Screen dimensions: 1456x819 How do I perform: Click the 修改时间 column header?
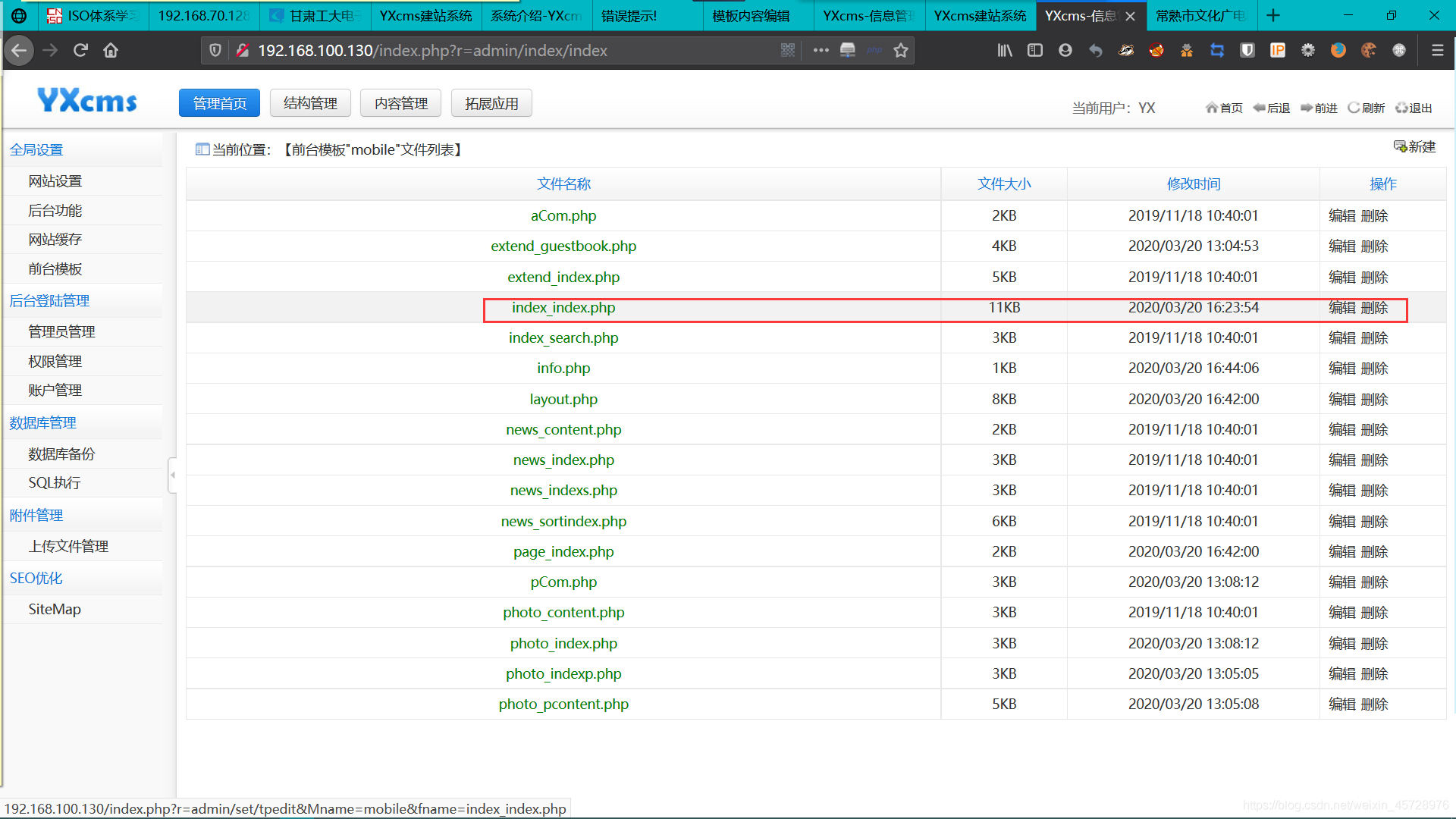coord(1194,184)
